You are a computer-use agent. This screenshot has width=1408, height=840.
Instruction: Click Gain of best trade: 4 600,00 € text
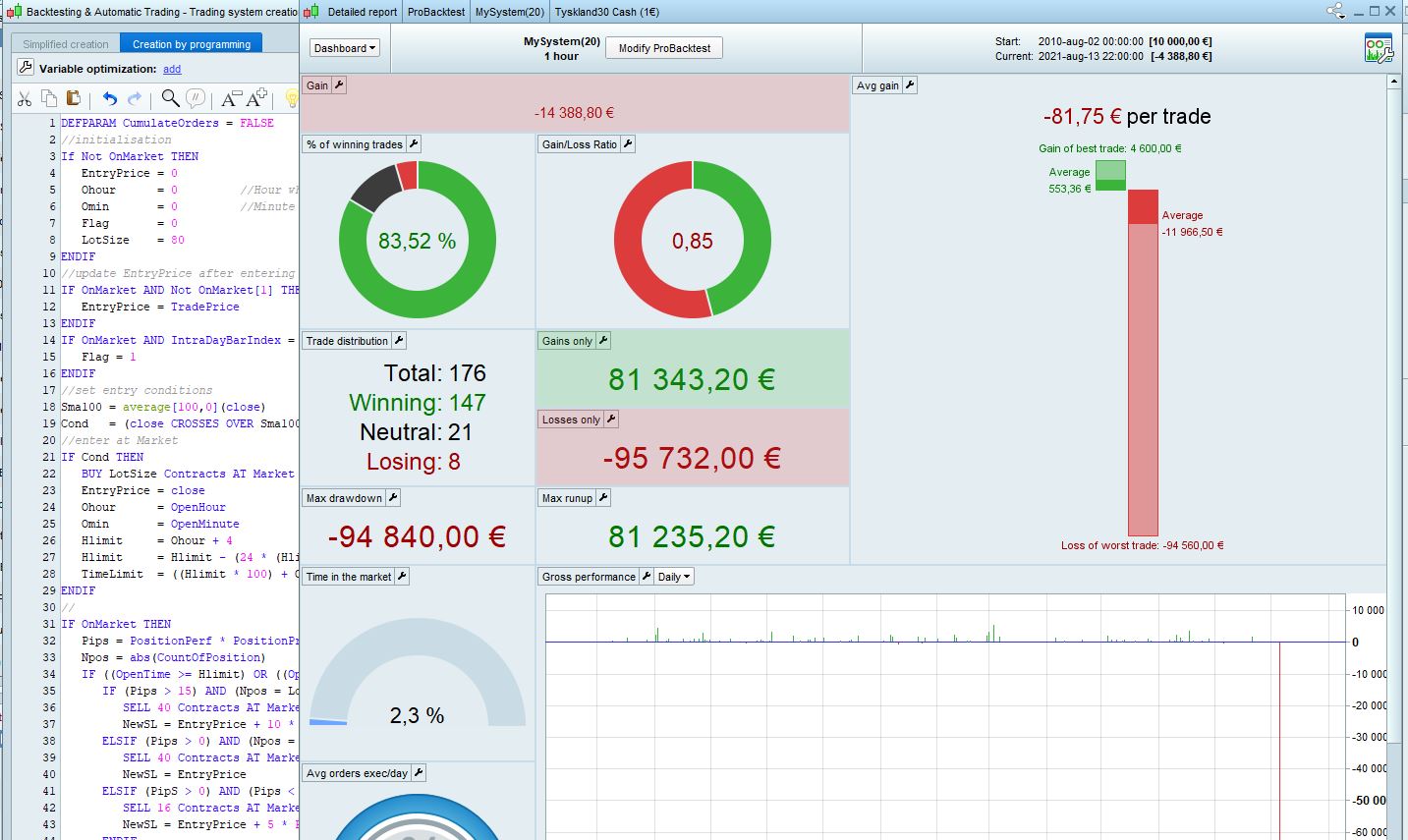coord(1110,148)
